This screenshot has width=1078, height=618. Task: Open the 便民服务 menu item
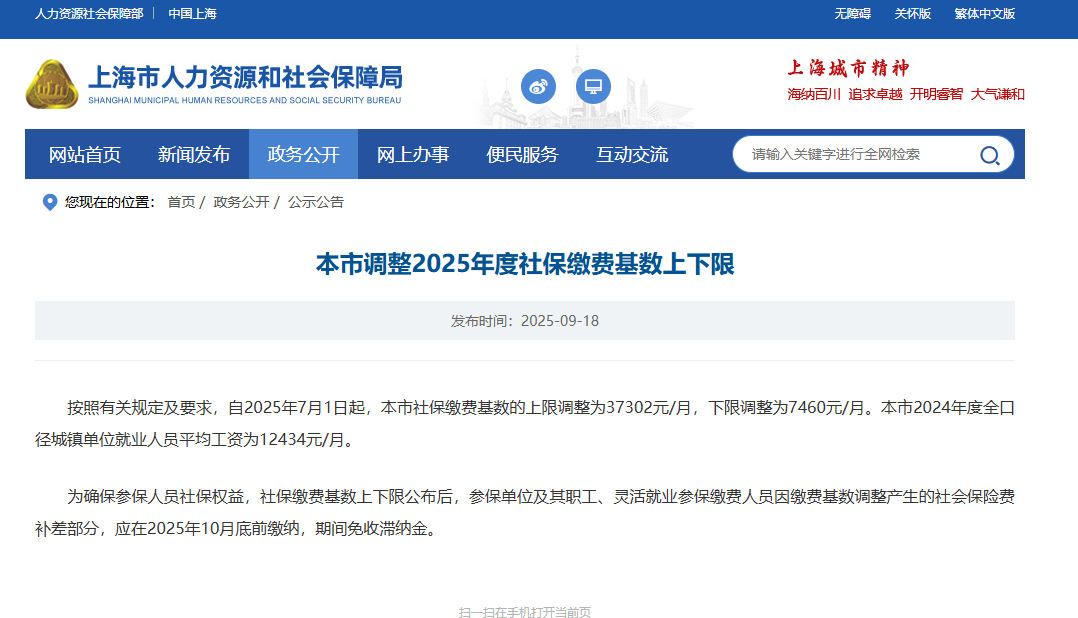(522, 155)
